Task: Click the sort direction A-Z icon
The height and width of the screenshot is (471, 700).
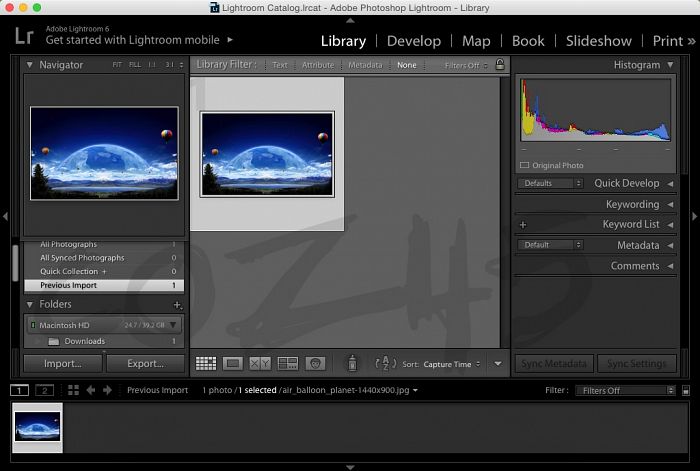Action: coord(386,364)
